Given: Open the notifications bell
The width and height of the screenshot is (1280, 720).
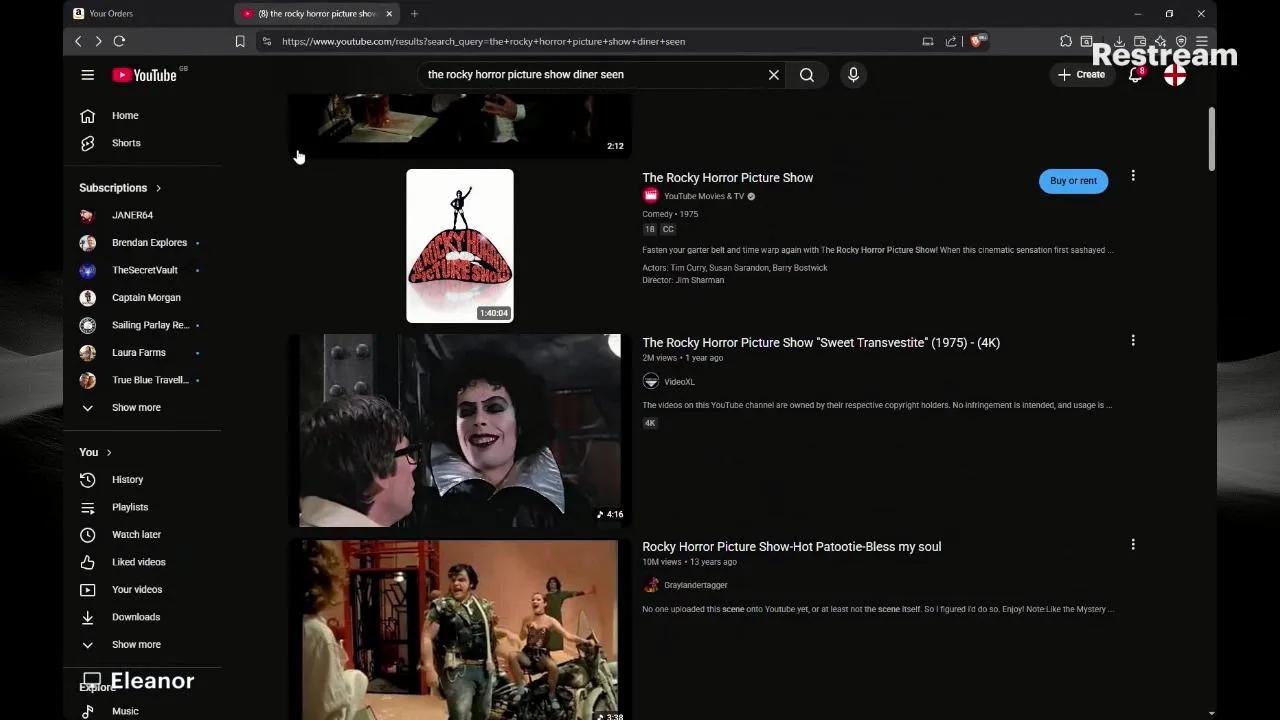Looking at the screenshot, I should [1135, 75].
